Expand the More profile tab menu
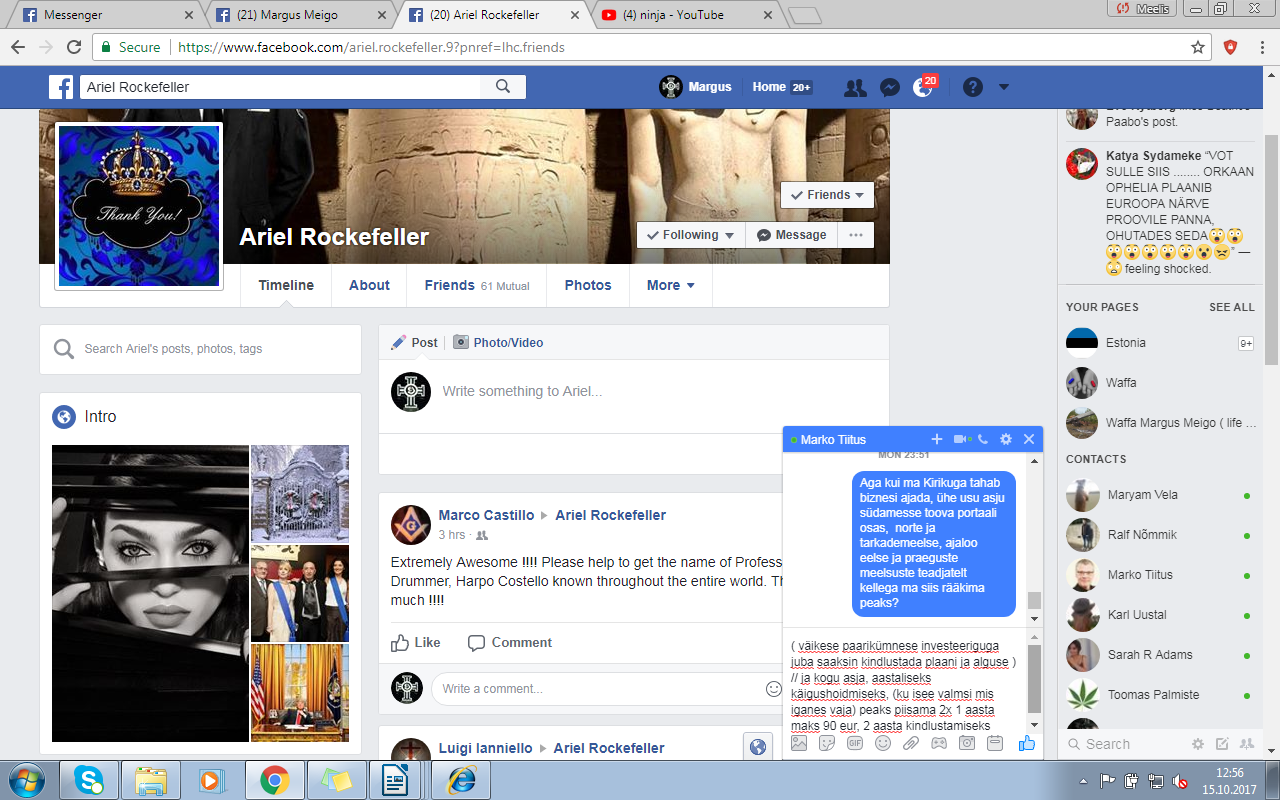1280x800 pixels. click(x=670, y=285)
